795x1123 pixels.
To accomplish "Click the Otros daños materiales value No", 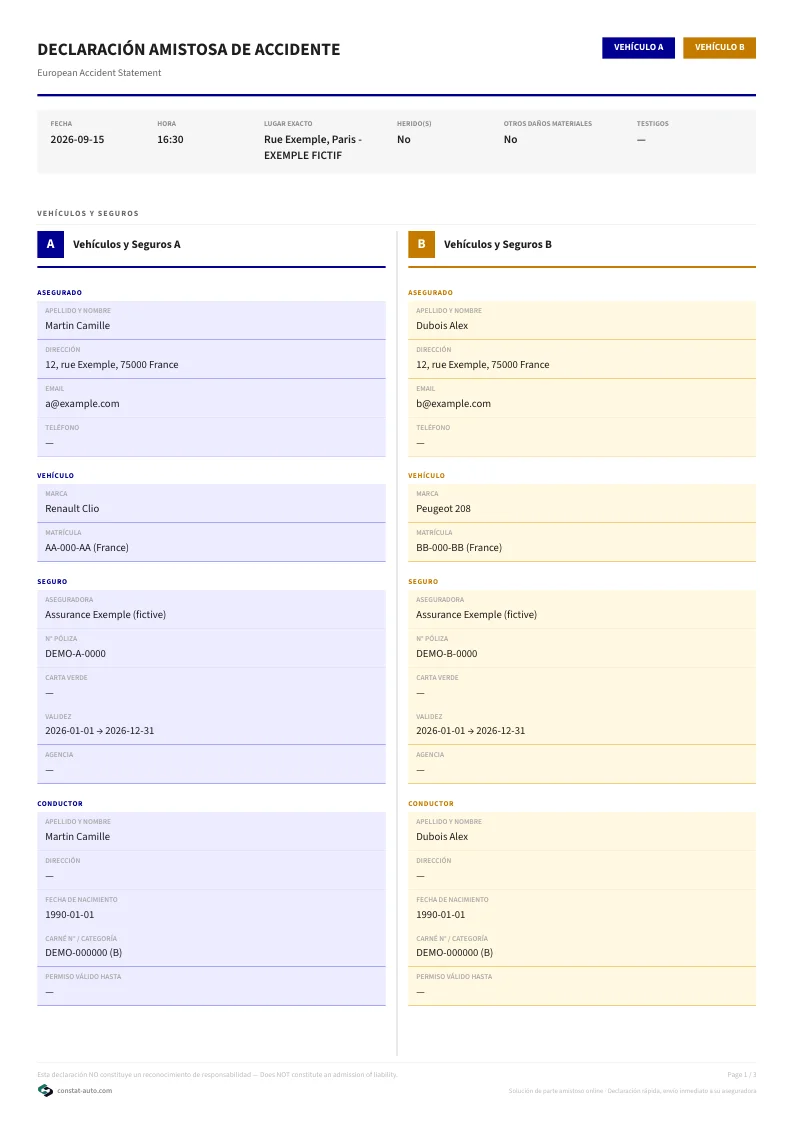I will coord(510,140).
